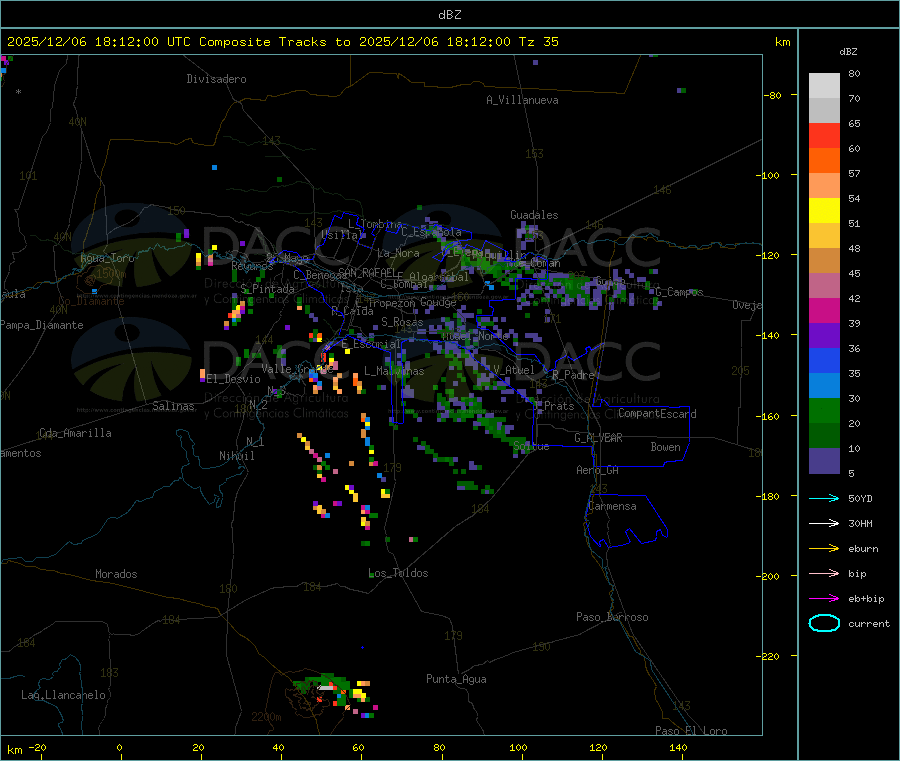The height and width of the screenshot is (761, 900).
Task: Click the Aero_GA map label
Action: pos(598,470)
